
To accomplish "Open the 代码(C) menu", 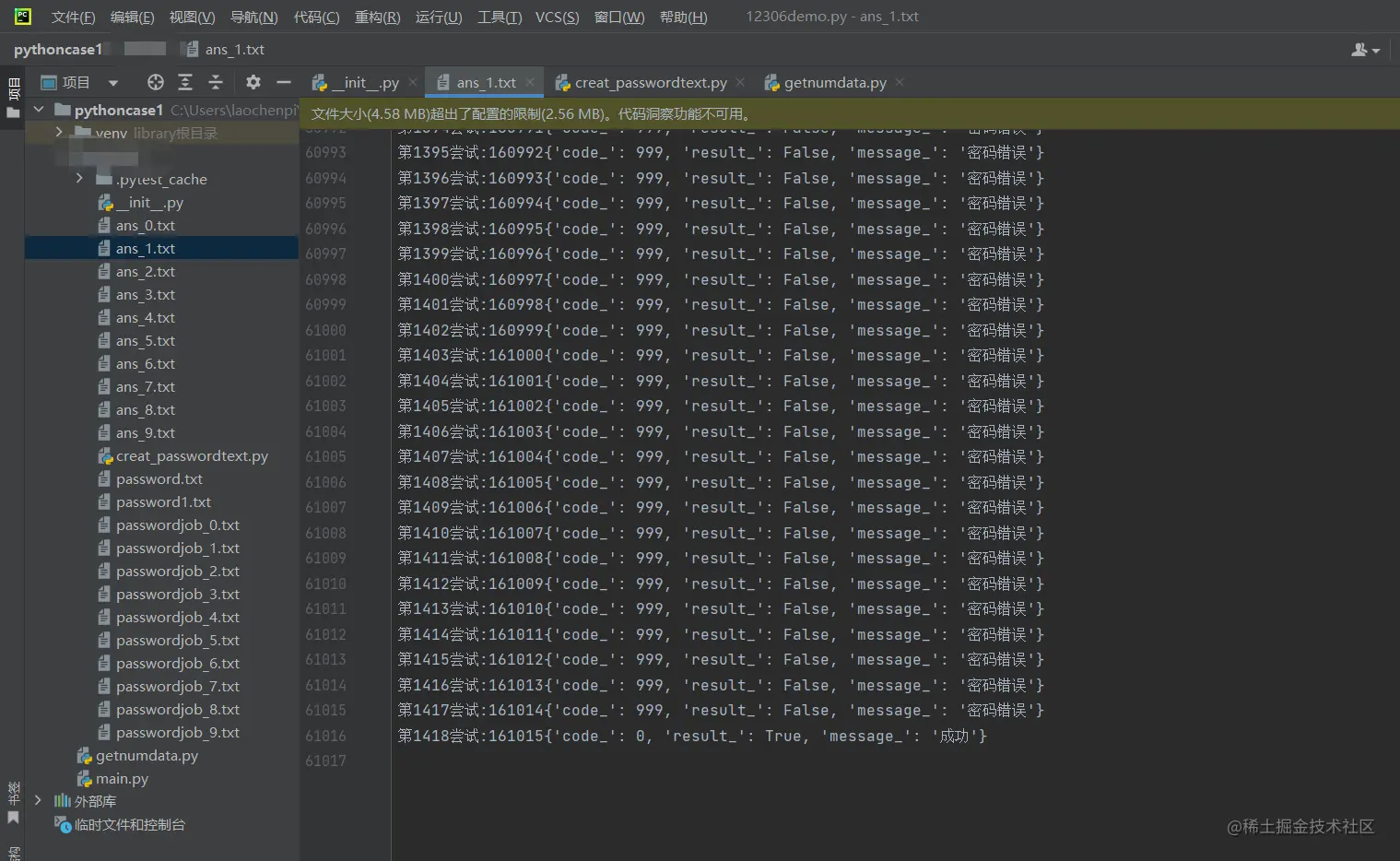I will click(x=316, y=17).
